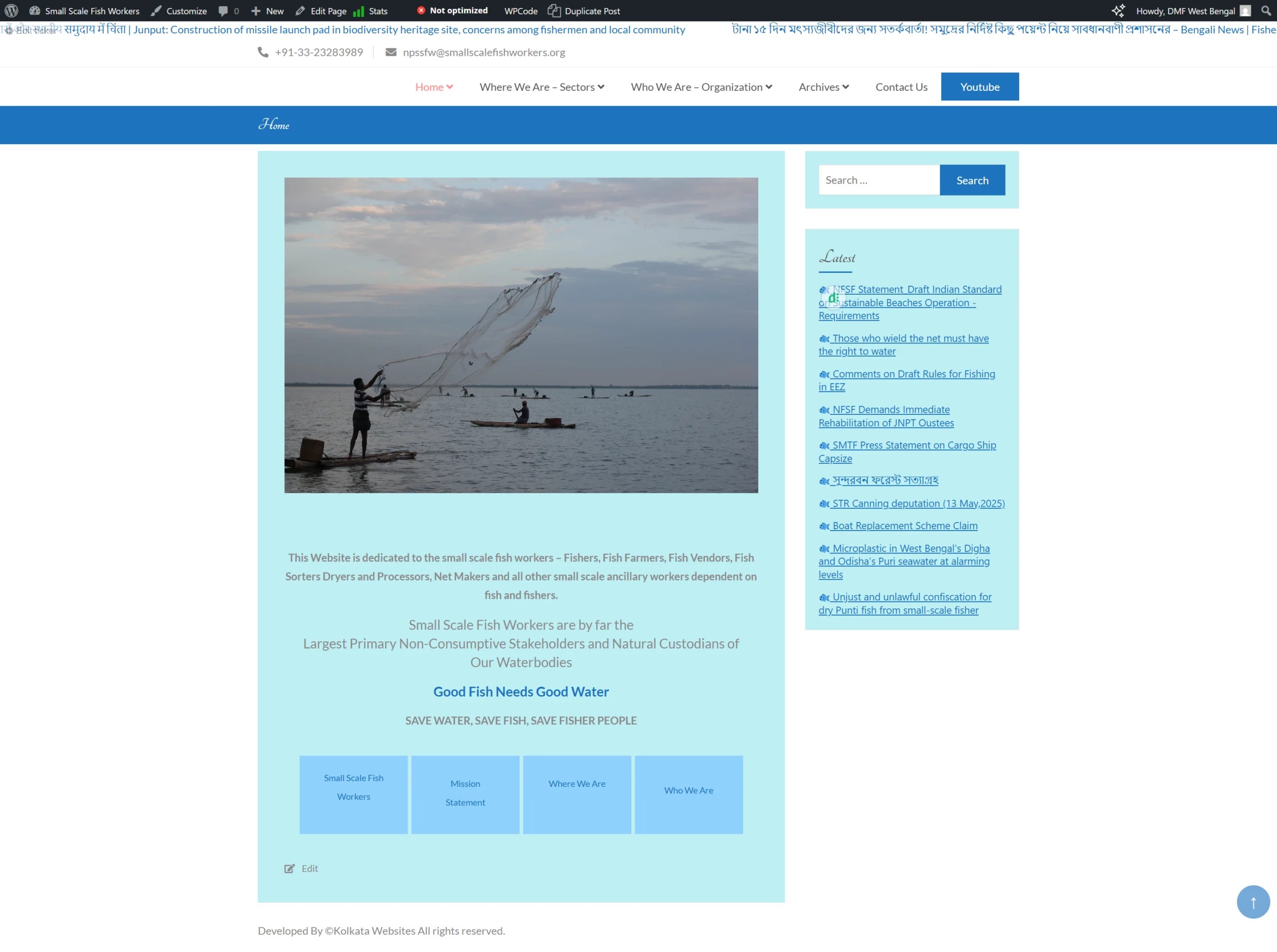Click the phone icon in header
This screenshot has width=1277, height=952.
(x=263, y=52)
